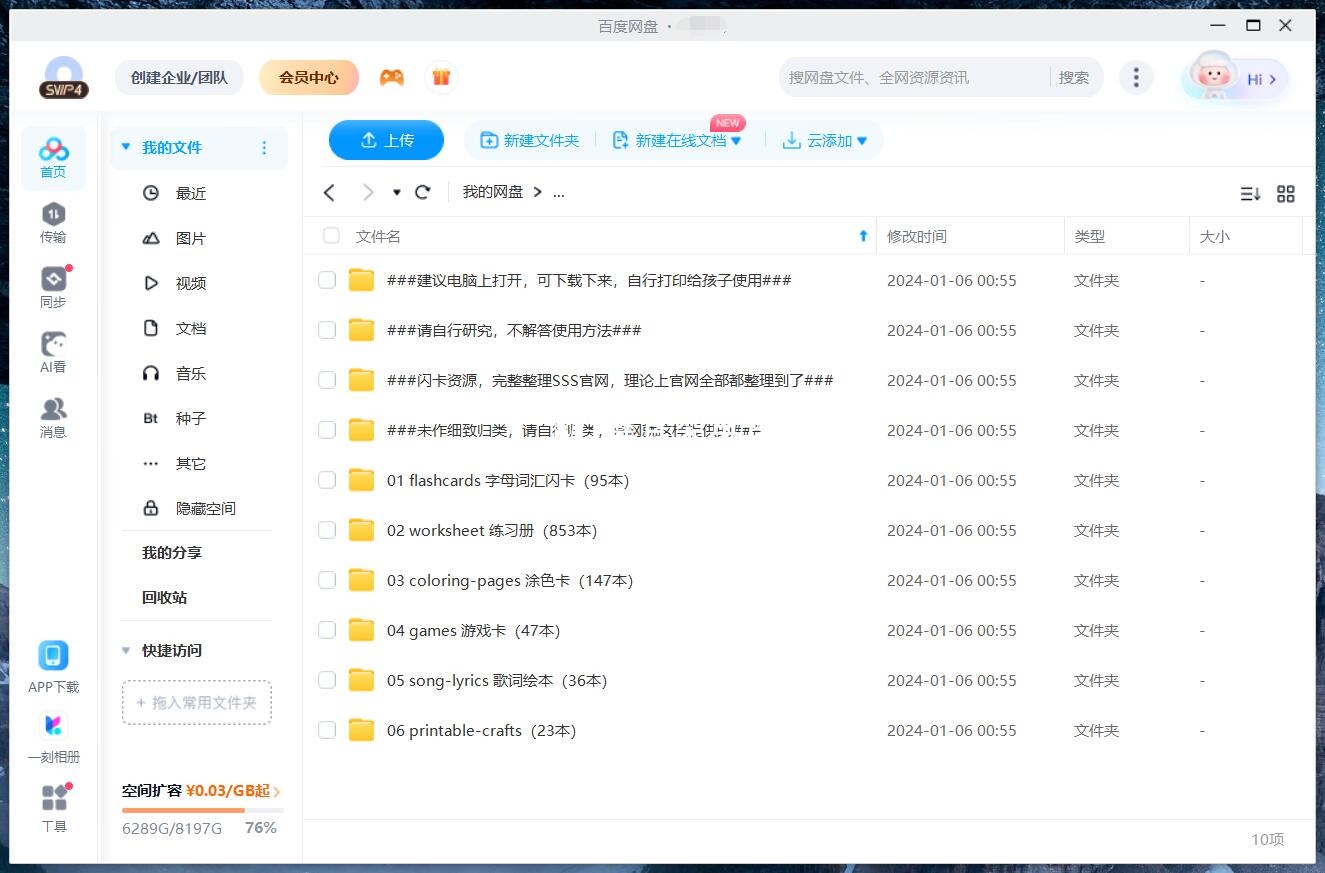This screenshot has height=873, width=1325.
Task: Open the 同步 (Sync) panel
Action: point(53,287)
